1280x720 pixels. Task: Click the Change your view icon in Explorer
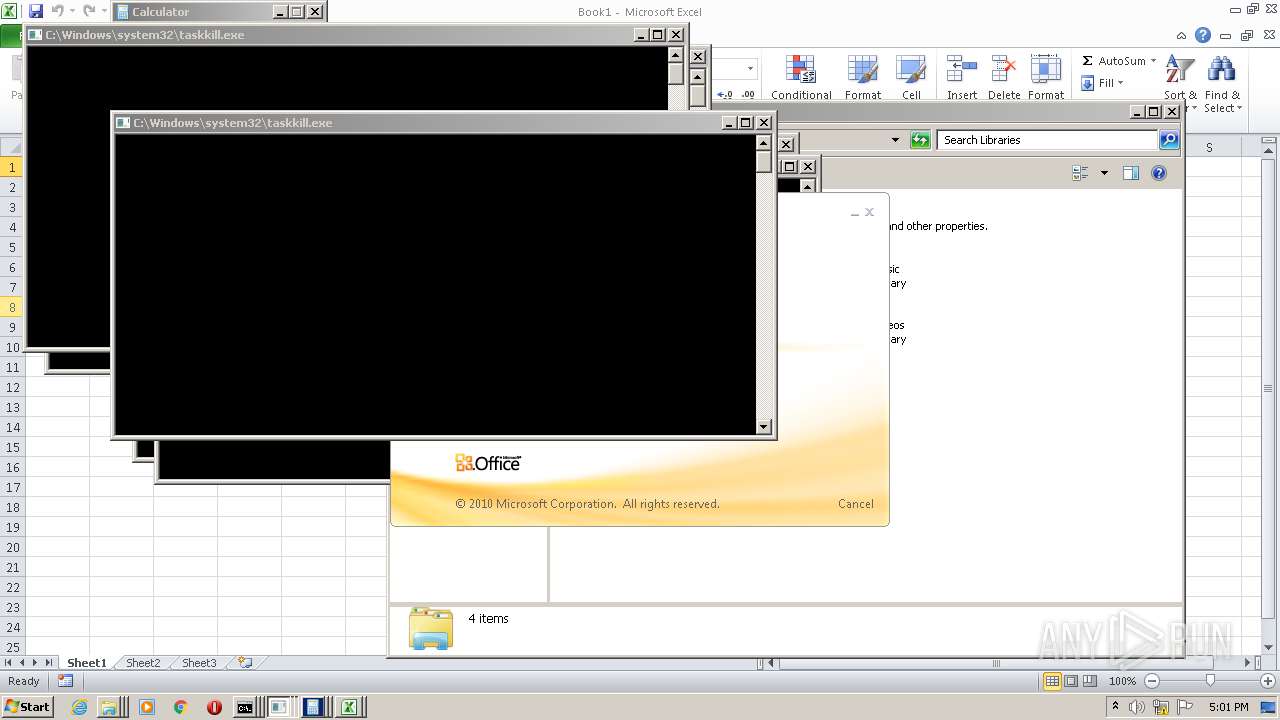(x=1080, y=173)
